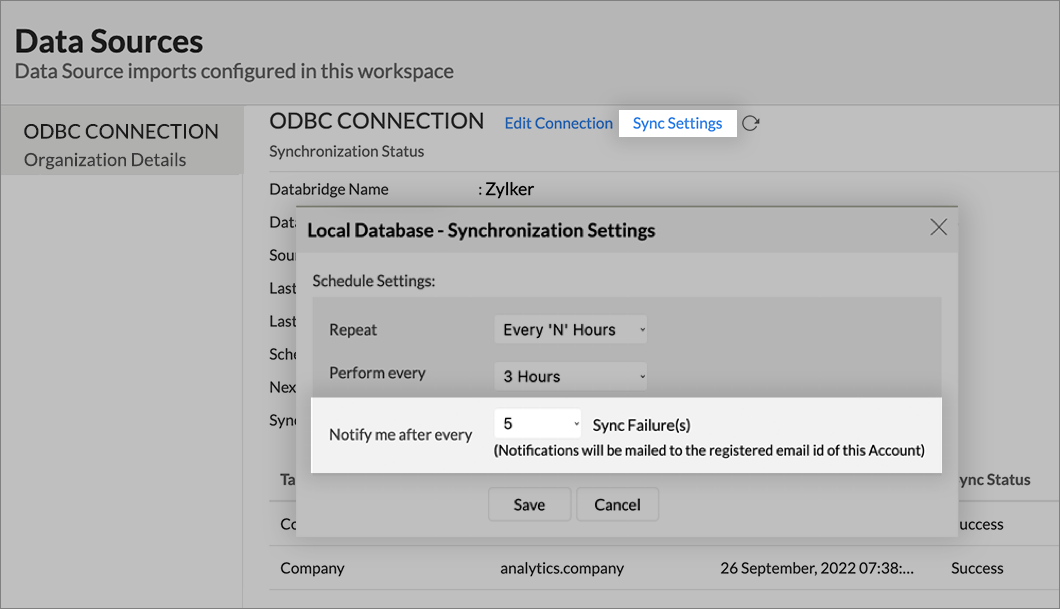Viewport: 1060px width, 609px height.
Task: Click the Schedule Settings section label
Action: (374, 281)
